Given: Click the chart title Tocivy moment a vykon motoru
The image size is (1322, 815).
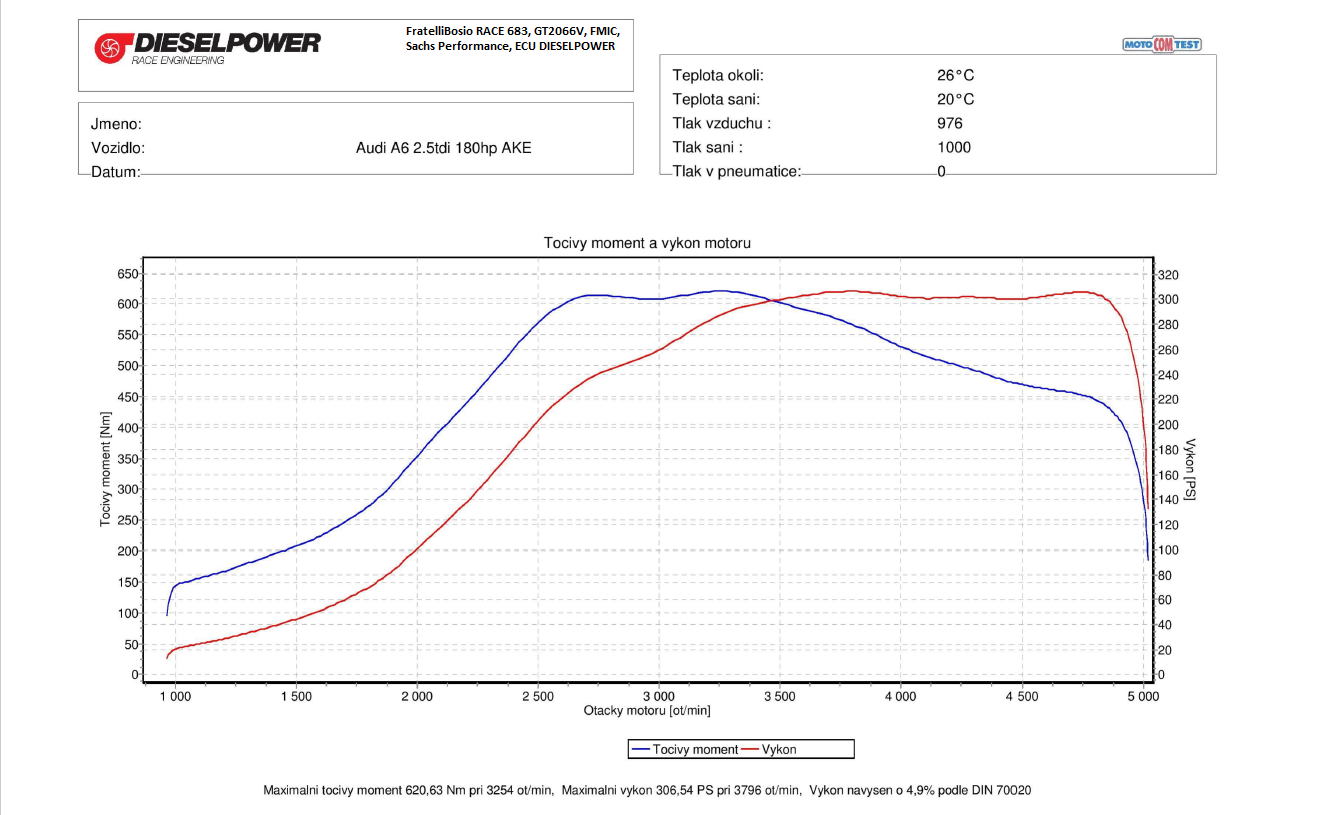Looking at the screenshot, I should coord(647,243).
